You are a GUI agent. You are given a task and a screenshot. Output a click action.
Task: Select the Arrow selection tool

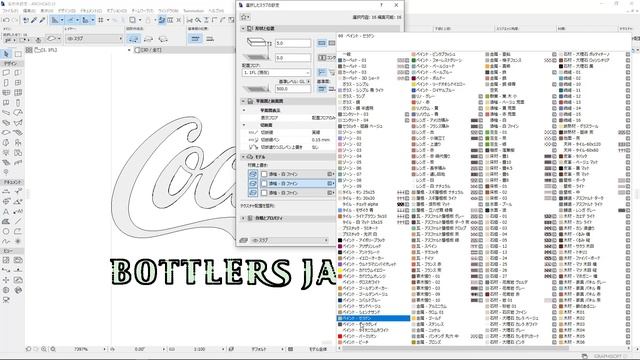(x=6, y=54)
